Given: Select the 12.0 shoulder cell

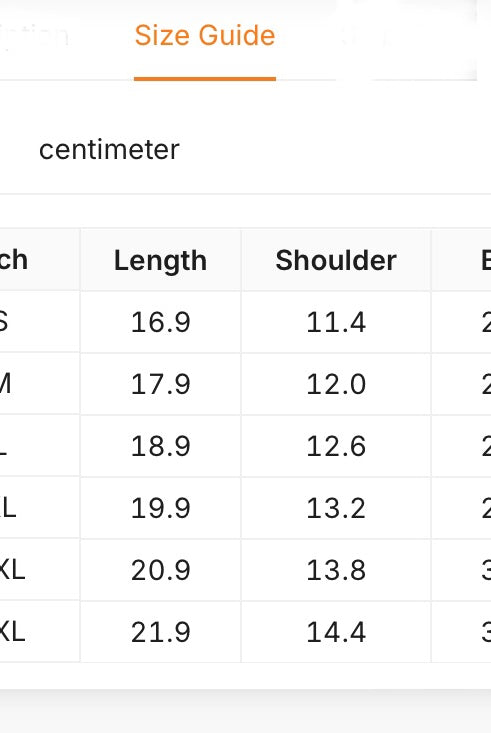Looking at the screenshot, I should pyautogui.click(x=336, y=384).
